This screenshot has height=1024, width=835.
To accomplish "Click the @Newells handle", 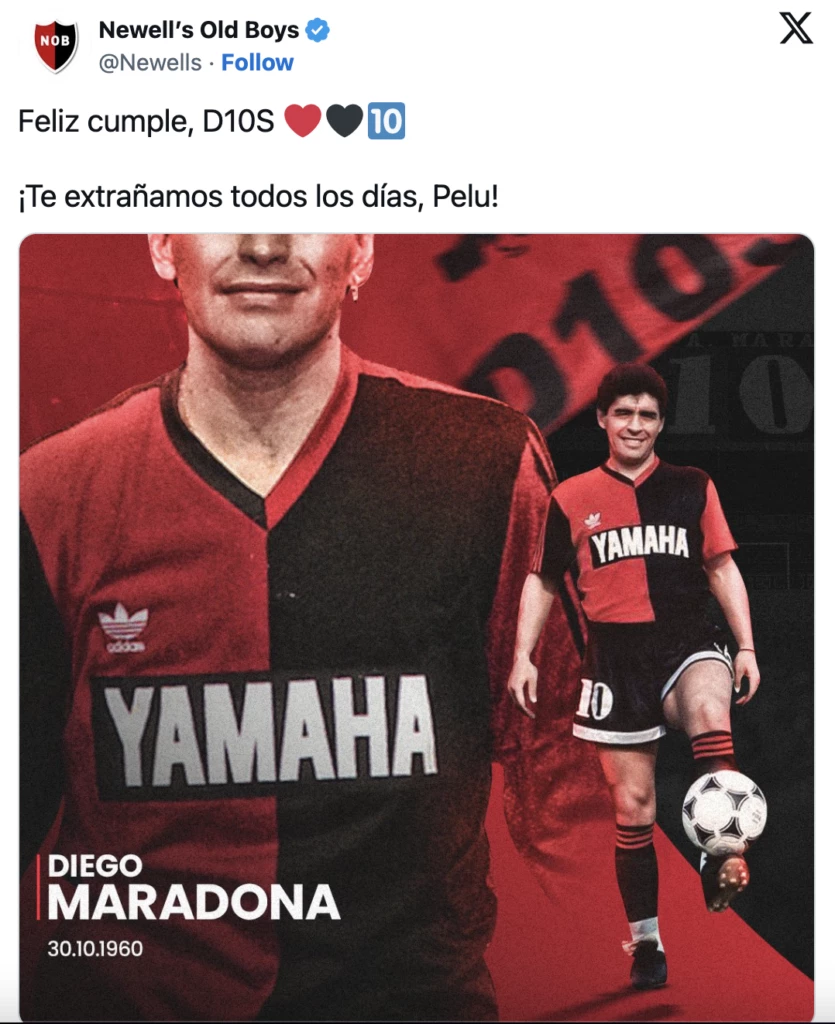I will pyautogui.click(x=150, y=63).
